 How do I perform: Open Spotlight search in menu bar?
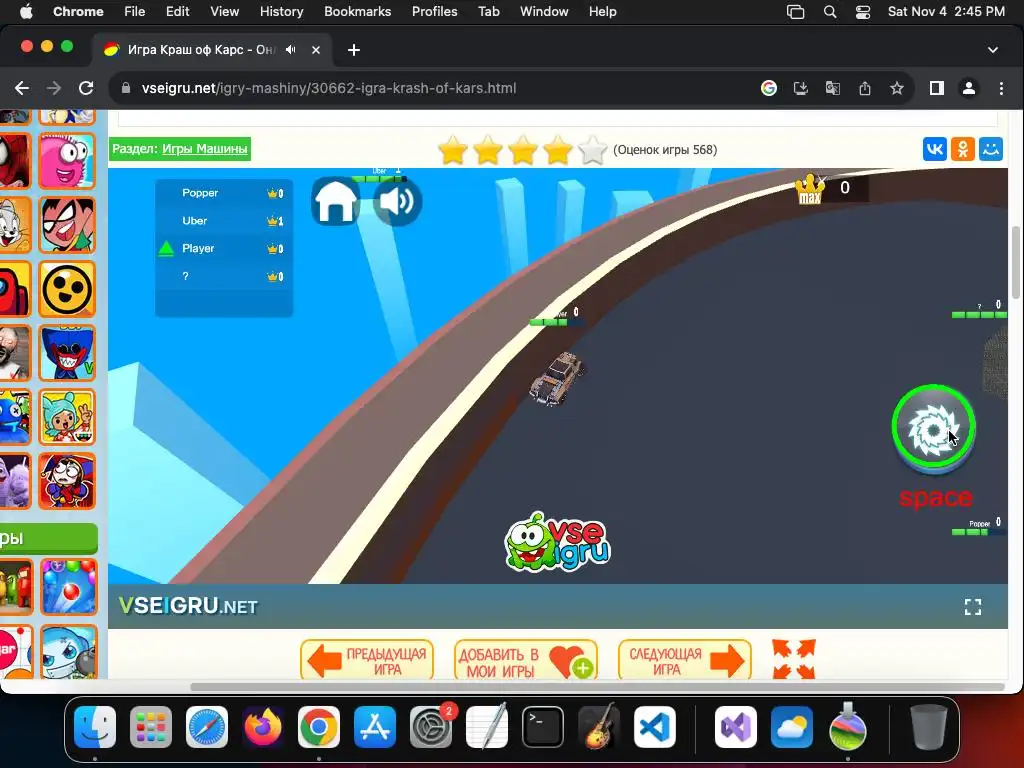(x=829, y=12)
